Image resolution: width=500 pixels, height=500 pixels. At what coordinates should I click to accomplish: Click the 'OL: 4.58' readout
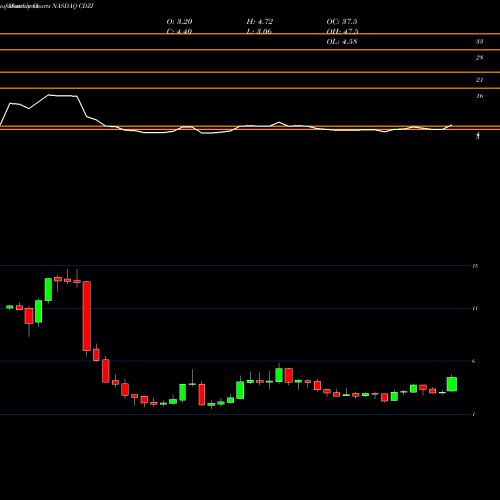[x=342, y=42]
